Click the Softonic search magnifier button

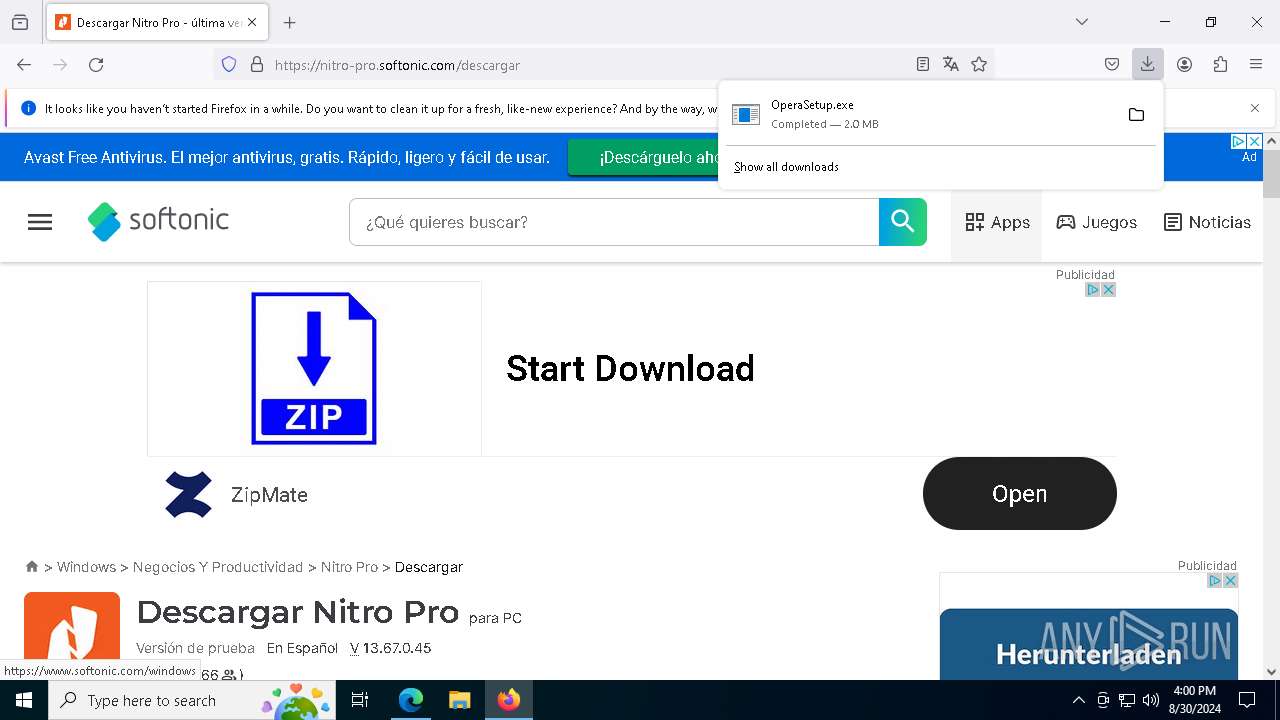pos(903,222)
